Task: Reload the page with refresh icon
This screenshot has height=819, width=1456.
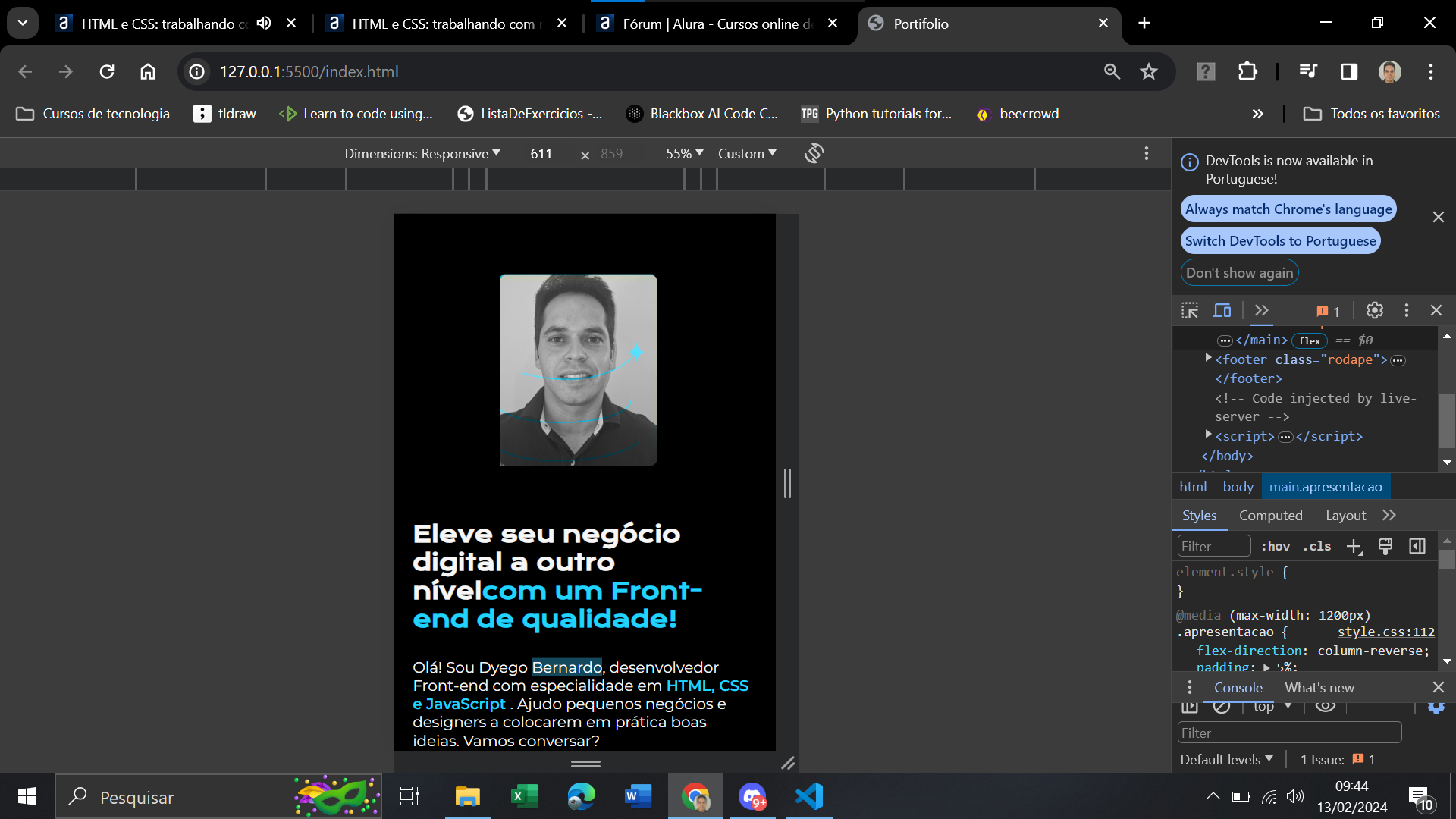Action: 107,72
